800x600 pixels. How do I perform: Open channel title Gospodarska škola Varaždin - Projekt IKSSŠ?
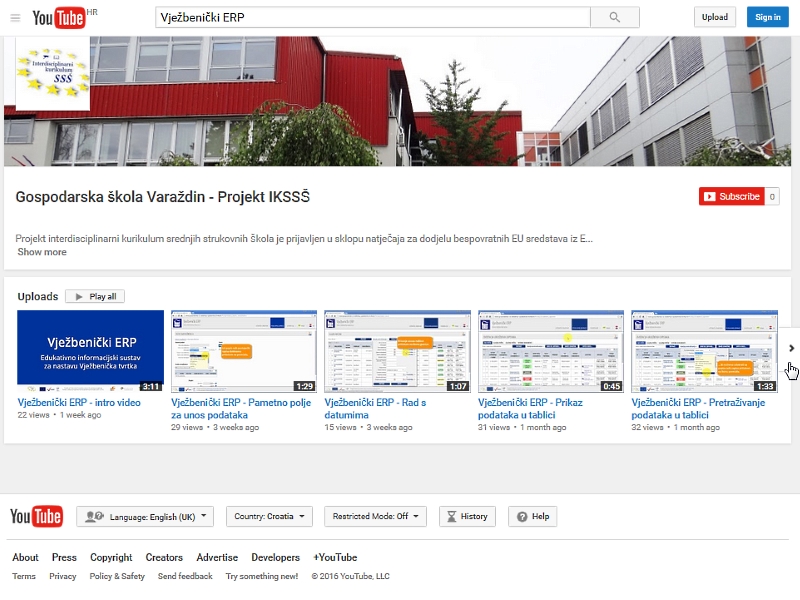pos(162,197)
